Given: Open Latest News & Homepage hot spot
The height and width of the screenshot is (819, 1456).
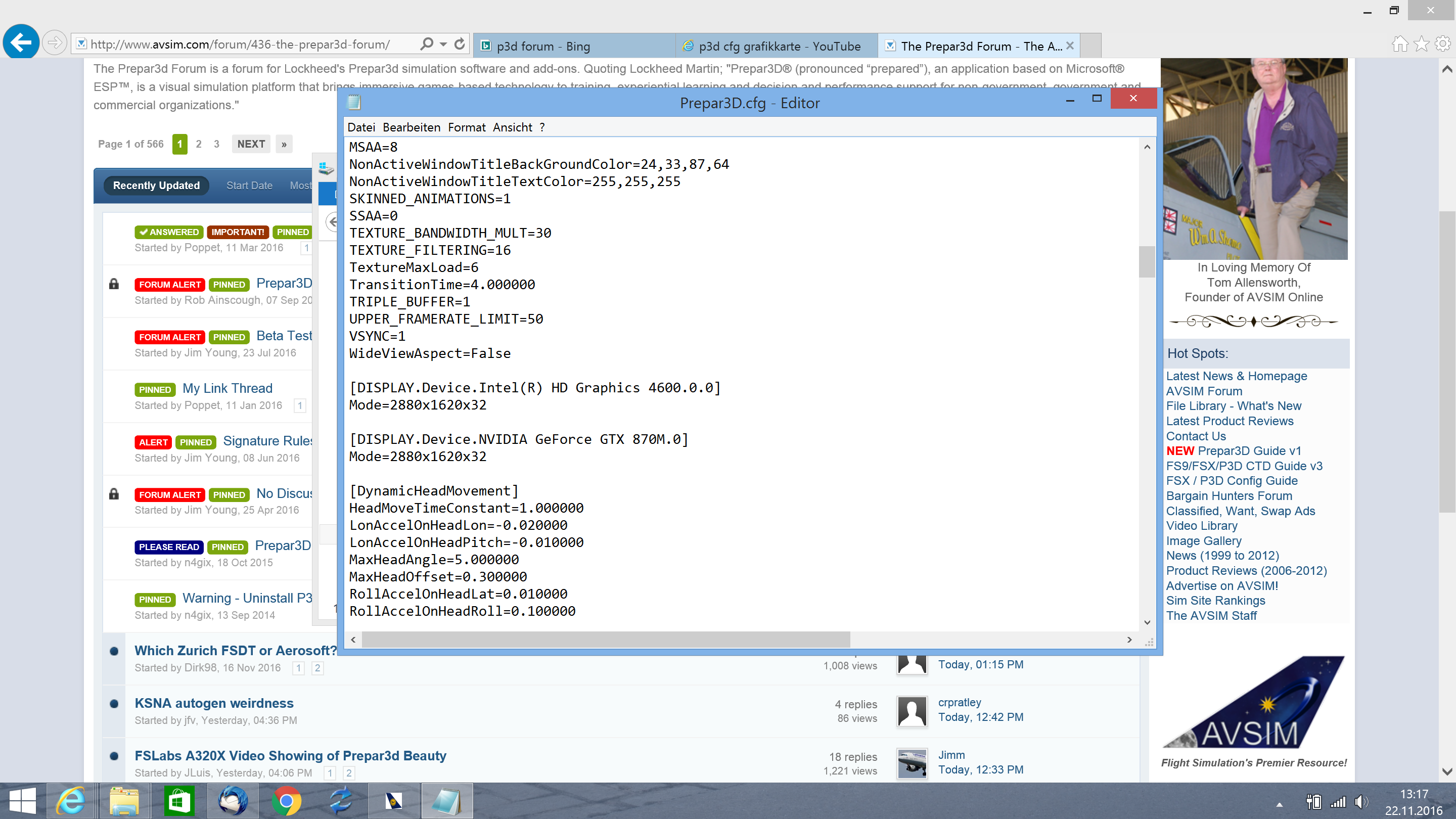Looking at the screenshot, I should pyautogui.click(x=1236, y=376).
